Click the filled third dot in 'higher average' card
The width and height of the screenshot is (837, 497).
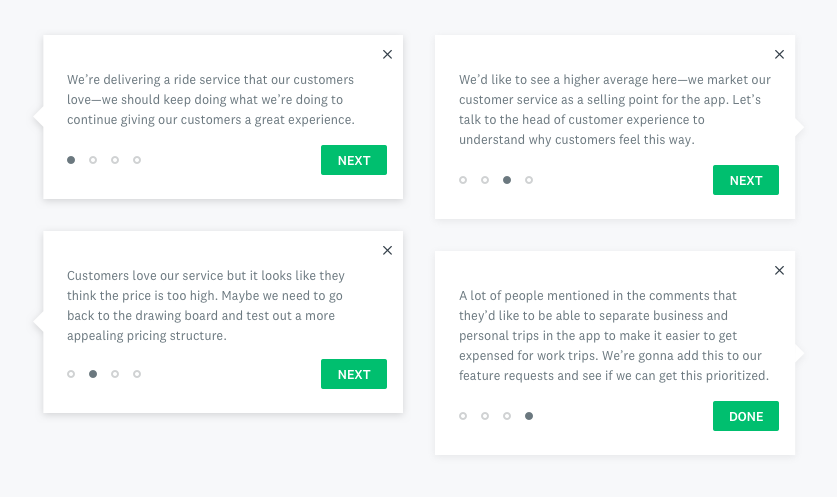[x=507, y=180]
